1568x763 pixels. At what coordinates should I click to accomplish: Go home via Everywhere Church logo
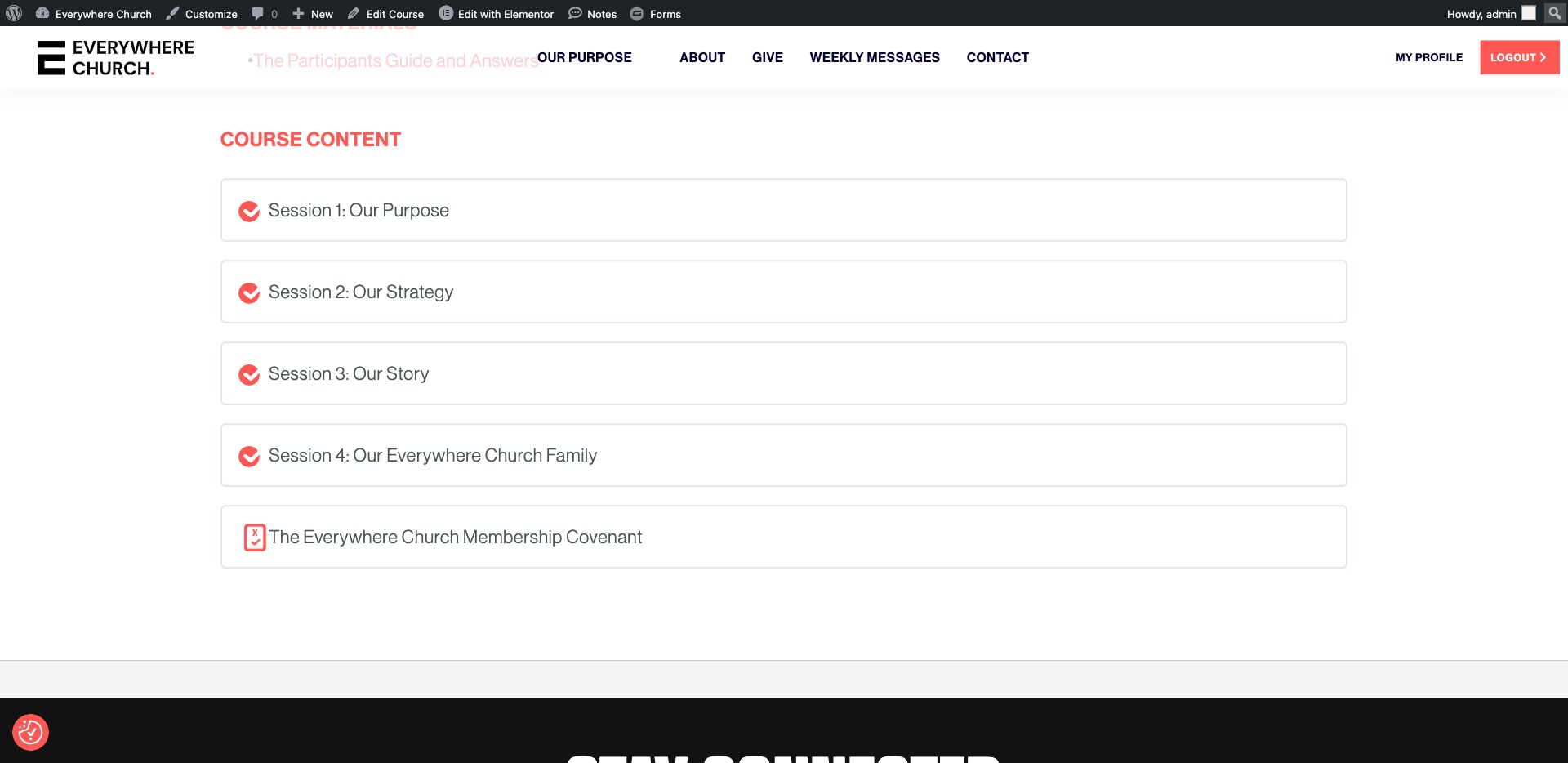(x=116, y=58)
